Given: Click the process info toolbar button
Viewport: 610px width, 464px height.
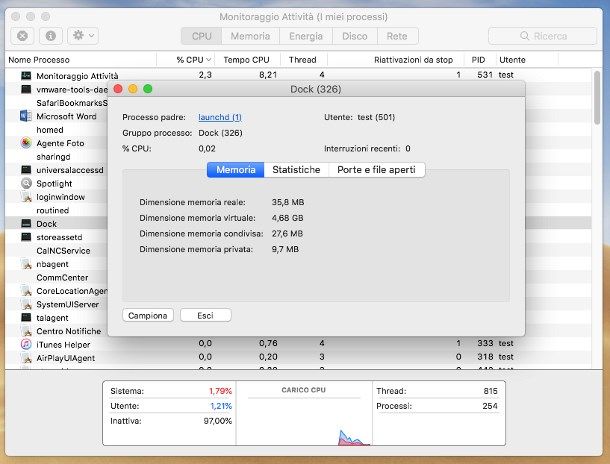Looking at the screenshot, I should click(x=51, y=36).
